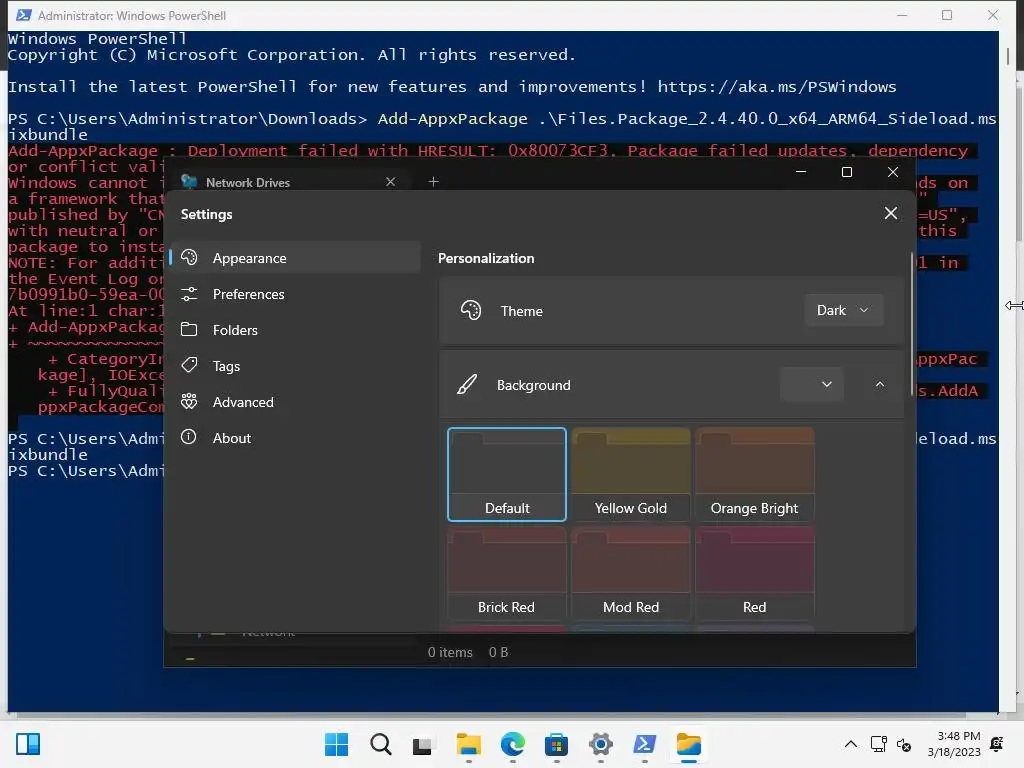Click the Appearance palette icon in sidebar

pos(189,257)
